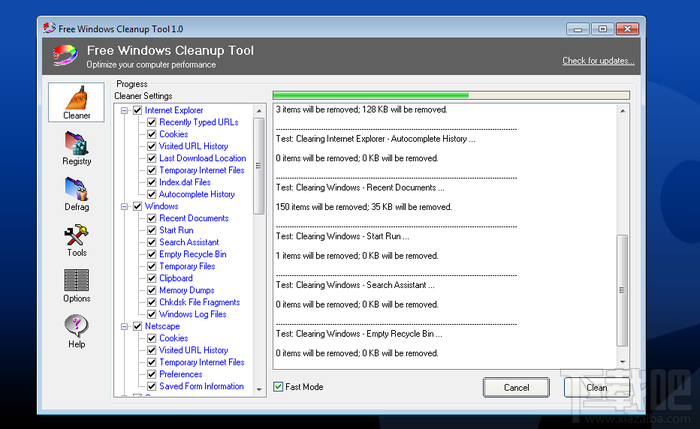700x429 pixels.
Task: Click down arrow of log output scrollbar
Action: click(622, 362)
